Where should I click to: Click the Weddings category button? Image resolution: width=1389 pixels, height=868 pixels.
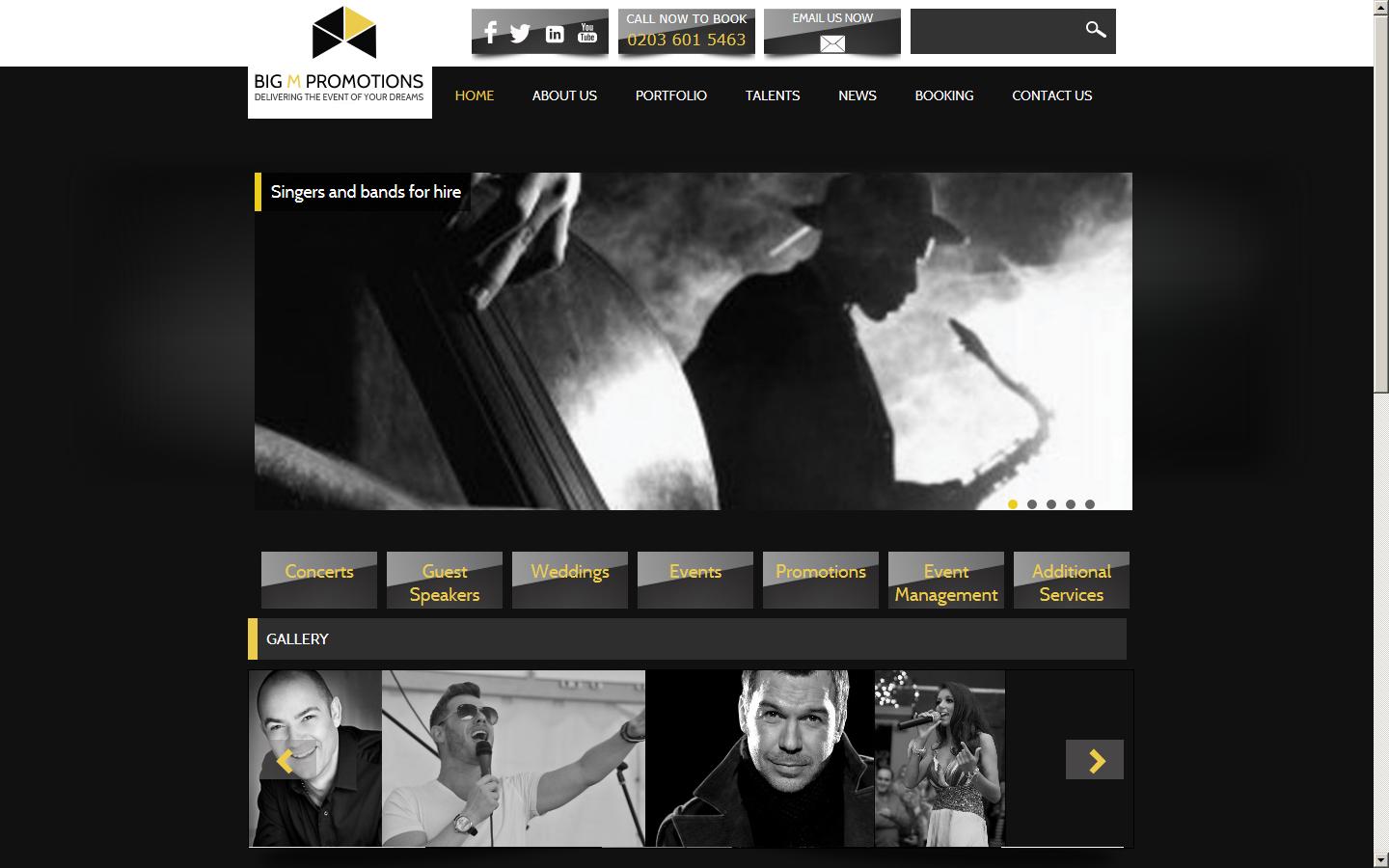(570, 580)
